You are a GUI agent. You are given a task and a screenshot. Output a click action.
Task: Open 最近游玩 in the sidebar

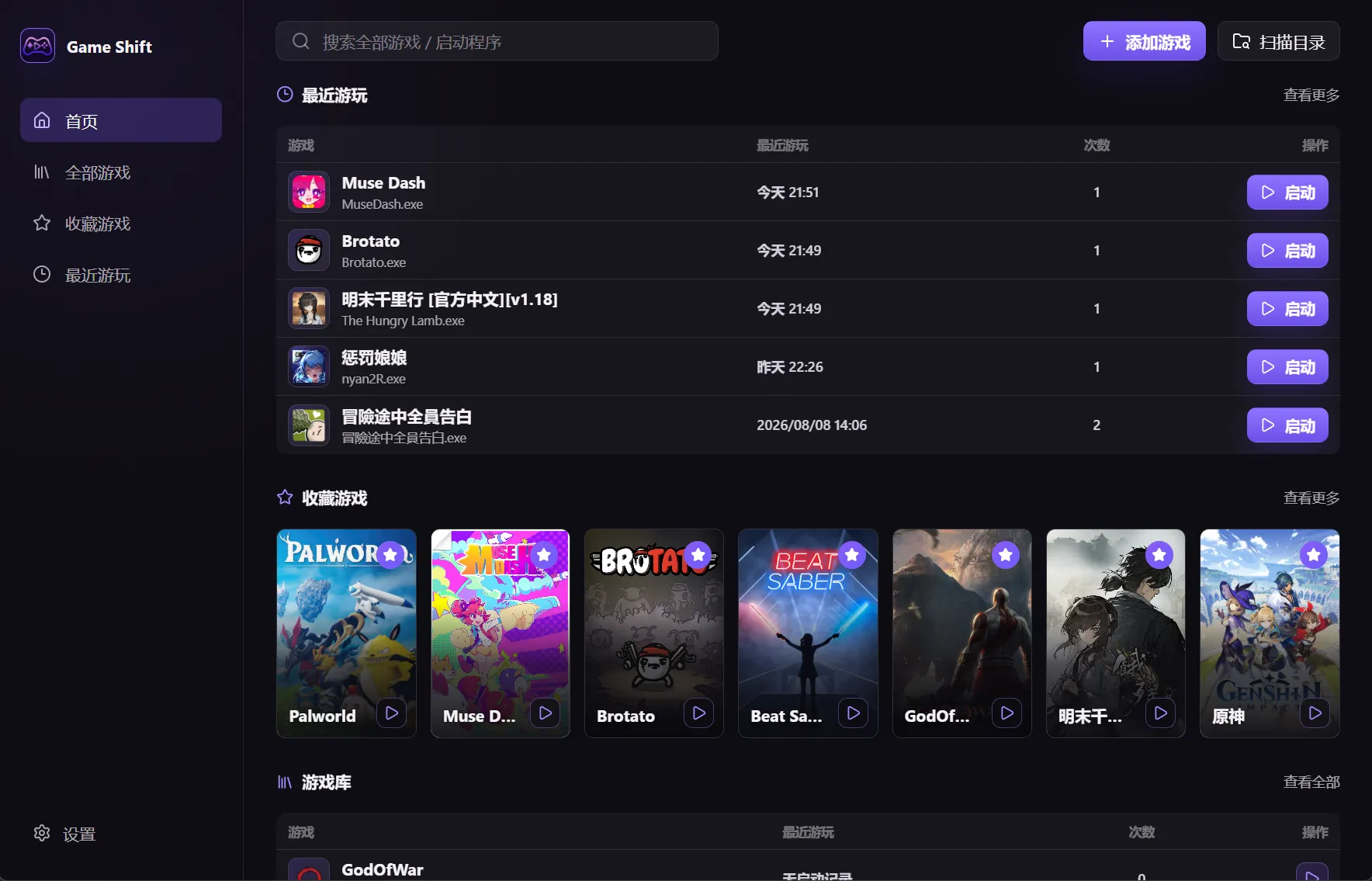(121, 275)
